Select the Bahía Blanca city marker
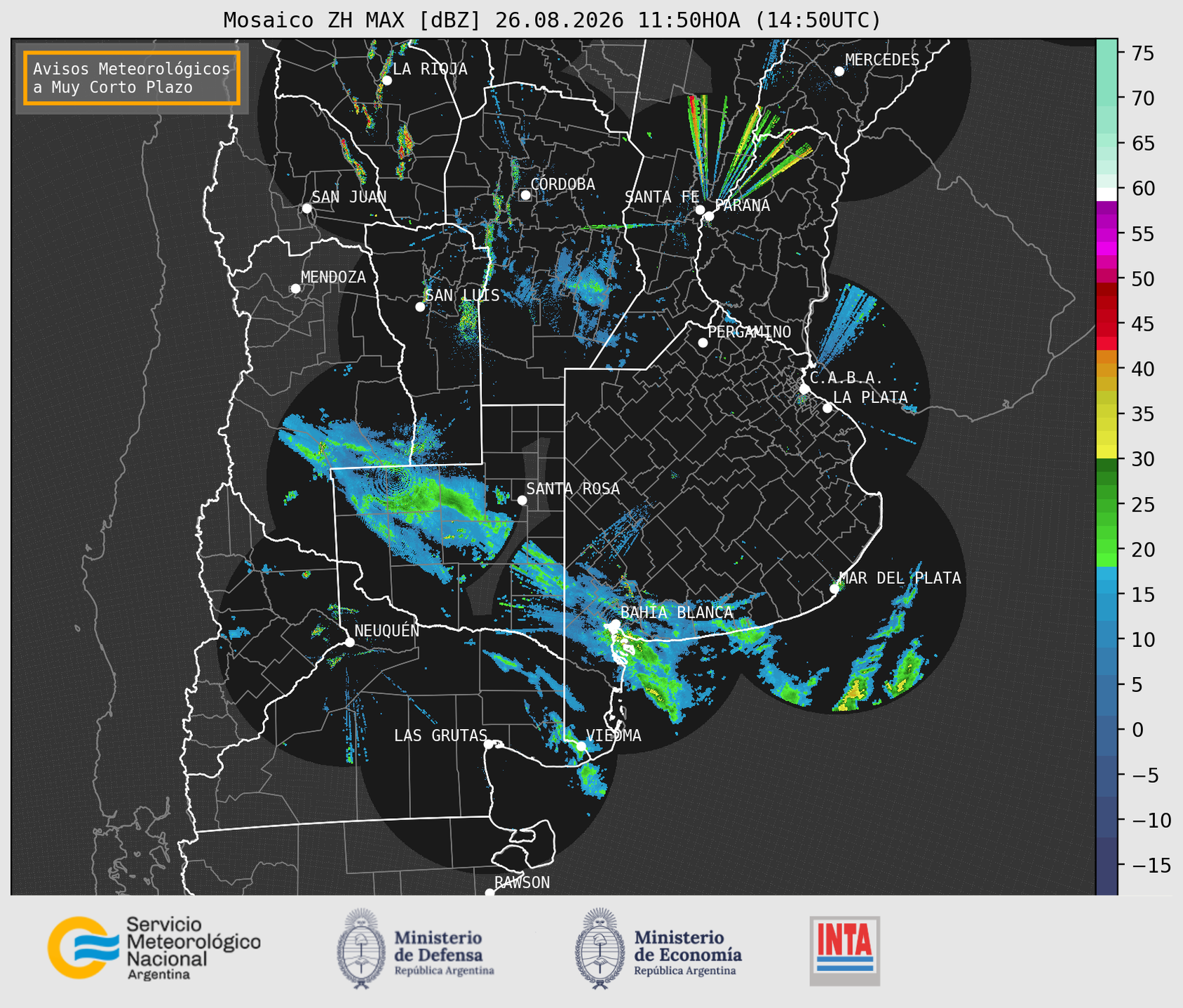 pos(615,624)
